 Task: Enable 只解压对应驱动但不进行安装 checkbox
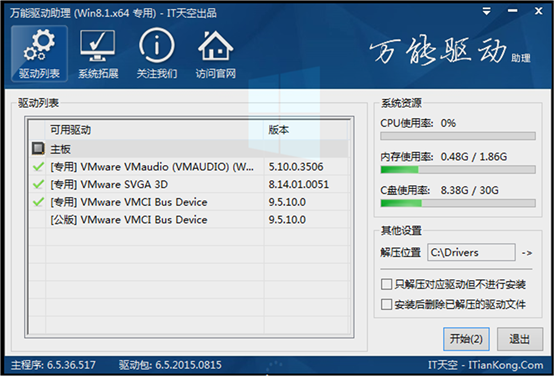click(387, 284)
